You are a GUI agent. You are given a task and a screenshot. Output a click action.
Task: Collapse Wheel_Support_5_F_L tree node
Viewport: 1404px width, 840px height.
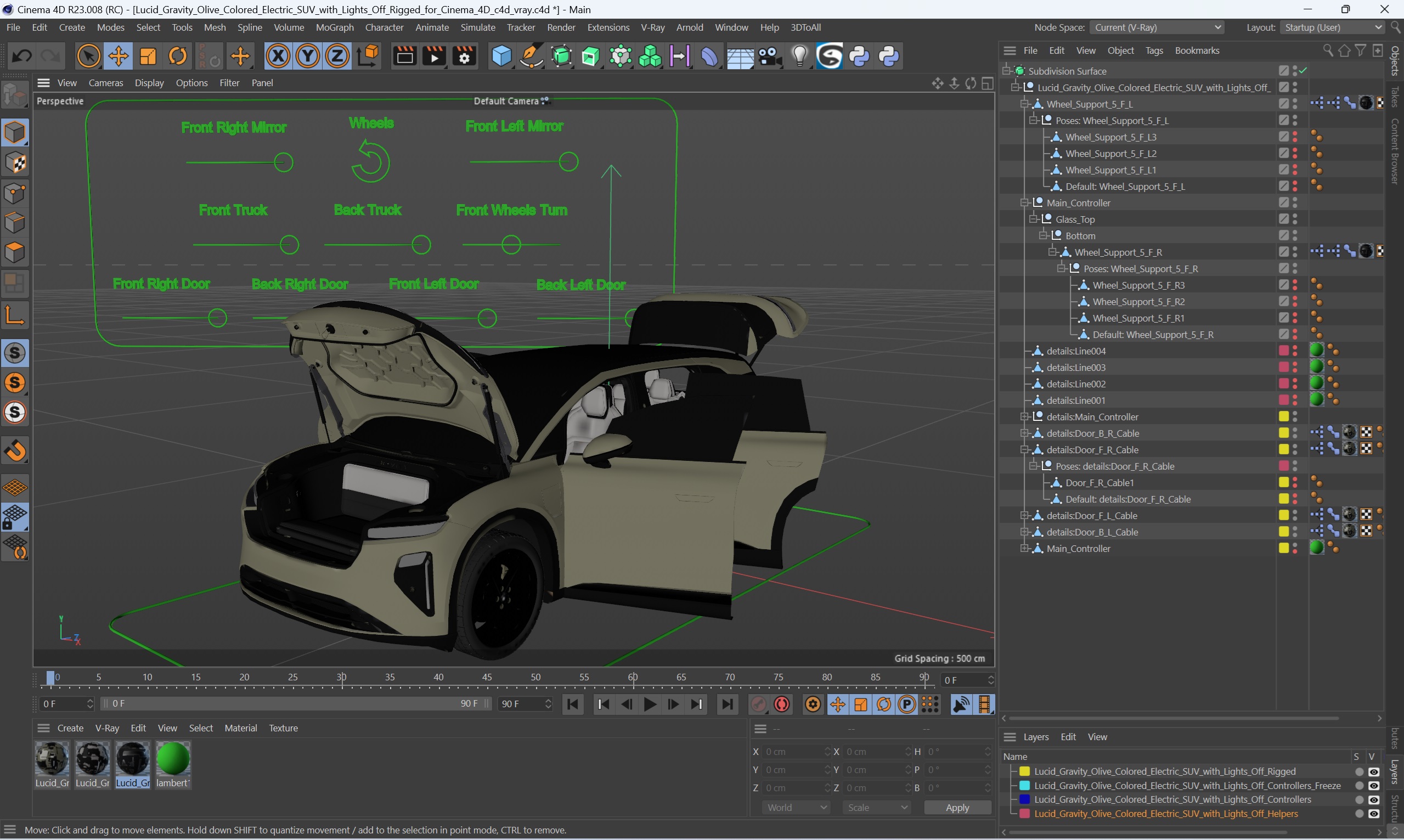(1024, 104)
